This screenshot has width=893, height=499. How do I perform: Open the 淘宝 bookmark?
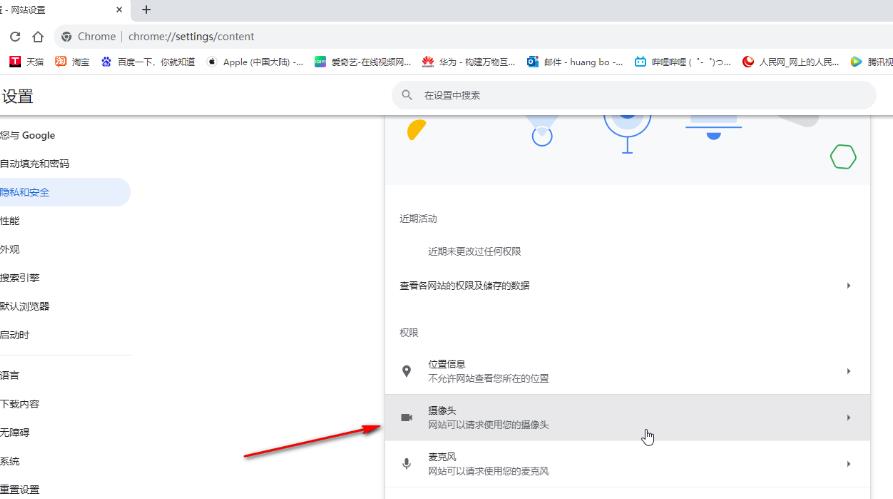pos(72,62)
